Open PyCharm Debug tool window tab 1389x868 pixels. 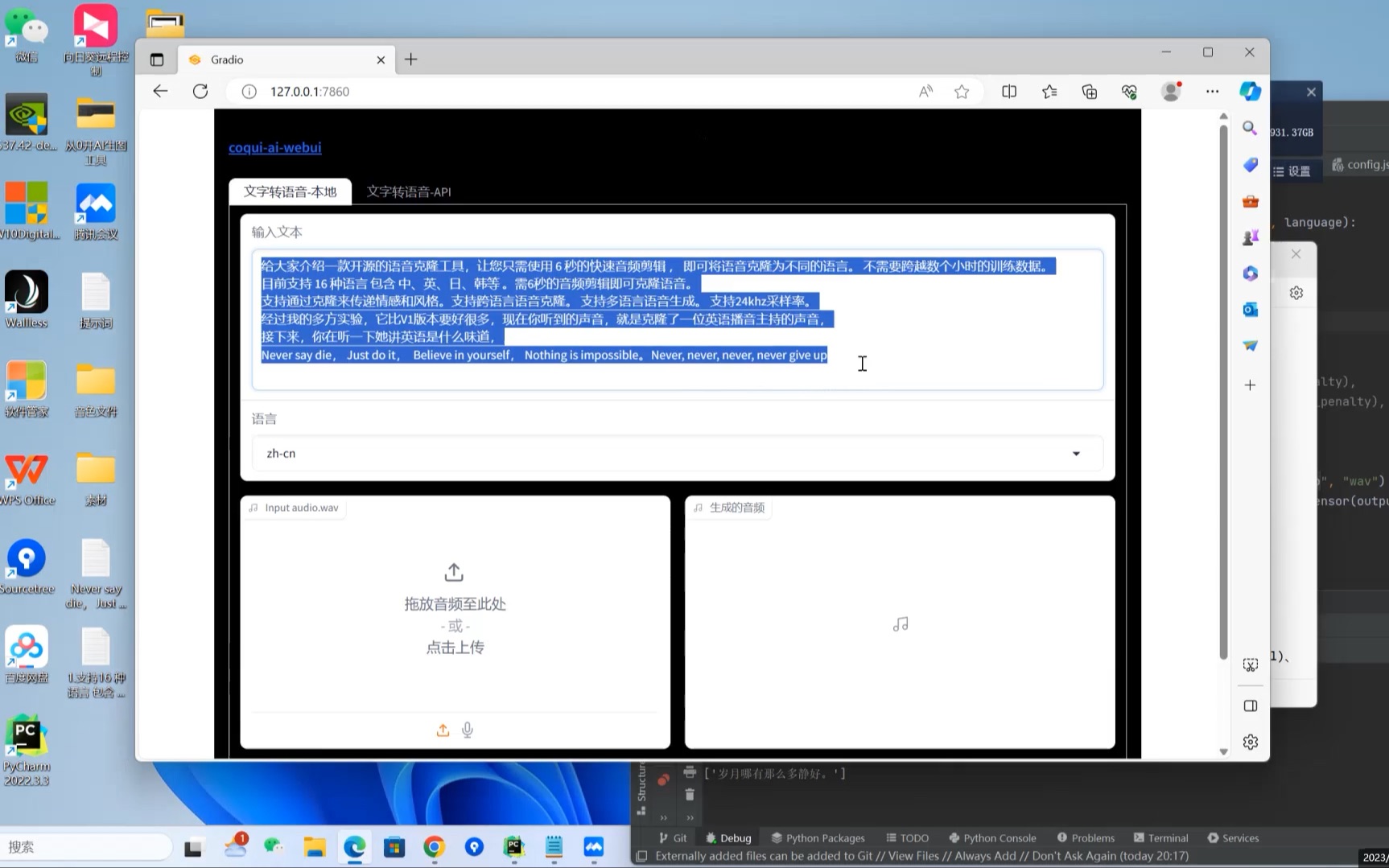[x=728, y=837]
